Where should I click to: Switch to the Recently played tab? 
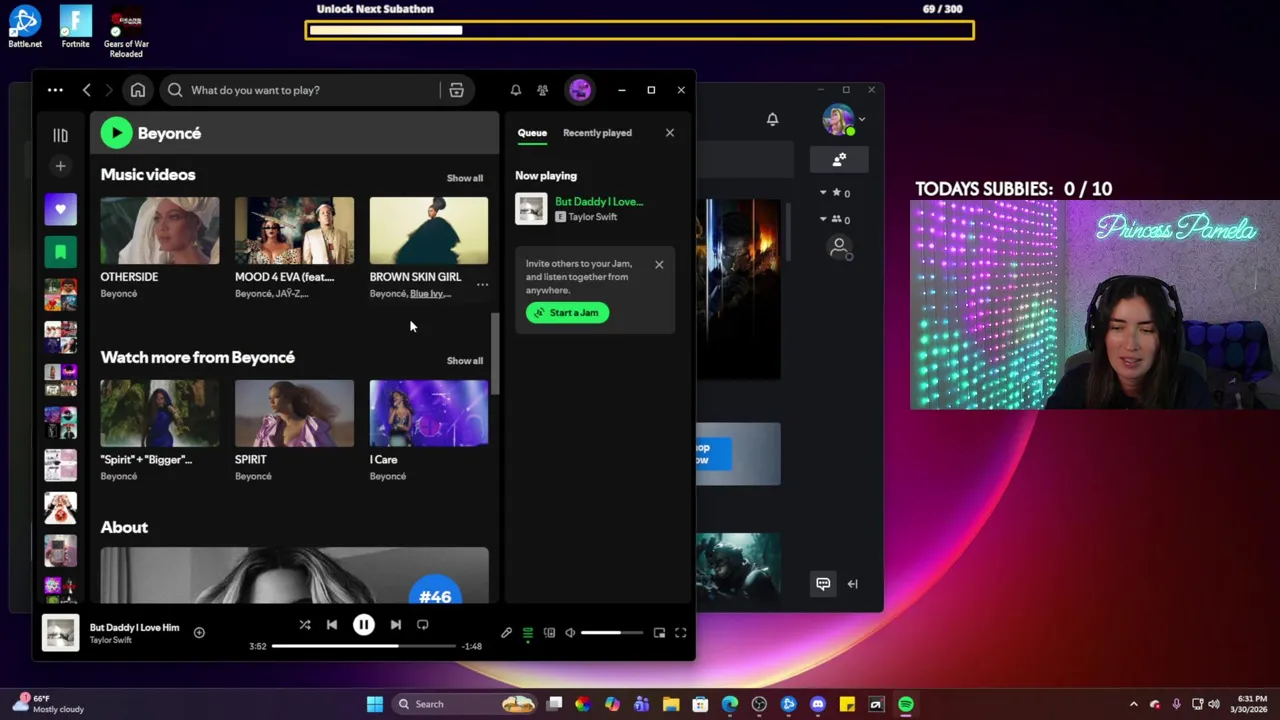click(597, 133)
